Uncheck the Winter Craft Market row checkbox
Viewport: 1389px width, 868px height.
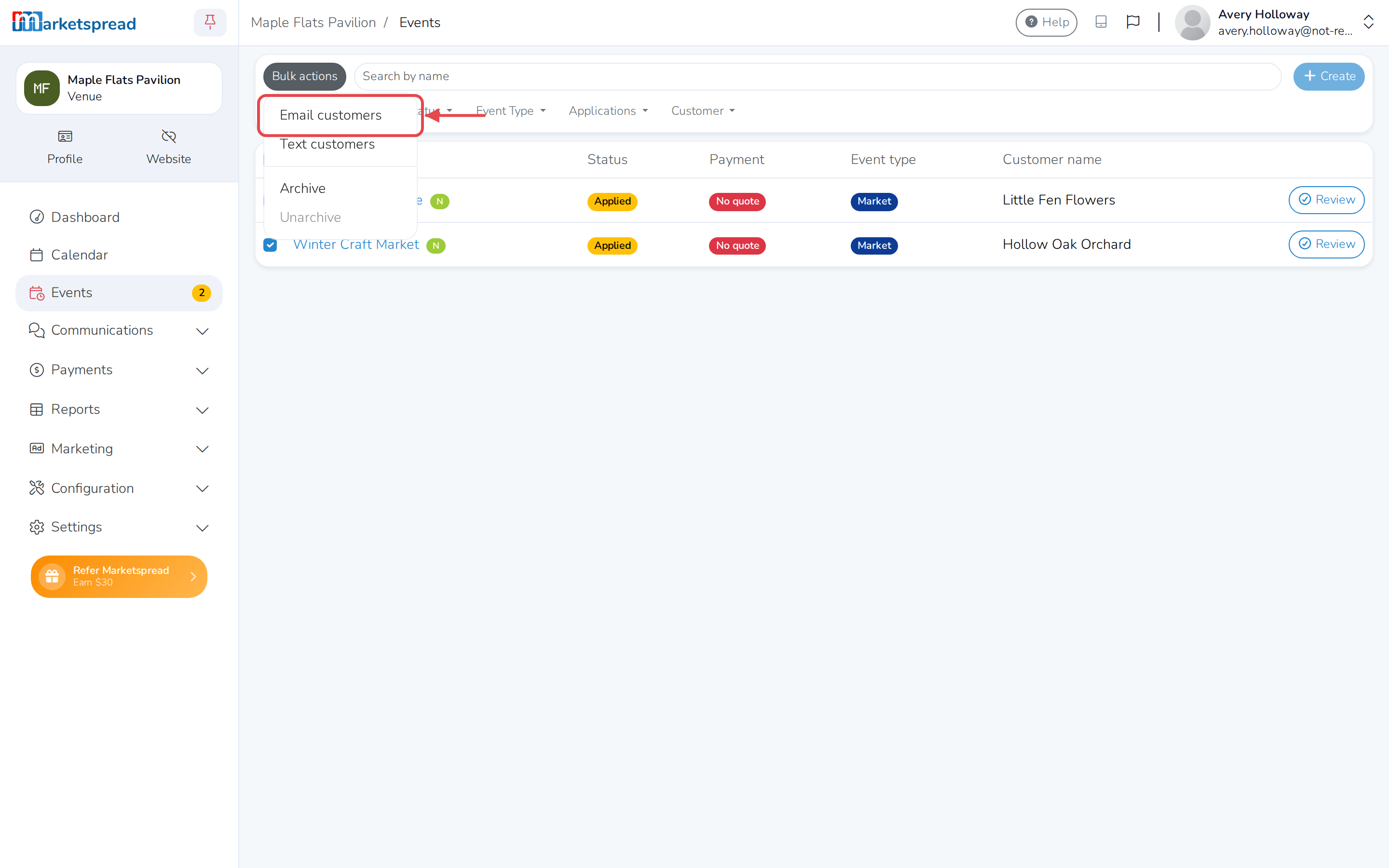click(x=270, y=245)
